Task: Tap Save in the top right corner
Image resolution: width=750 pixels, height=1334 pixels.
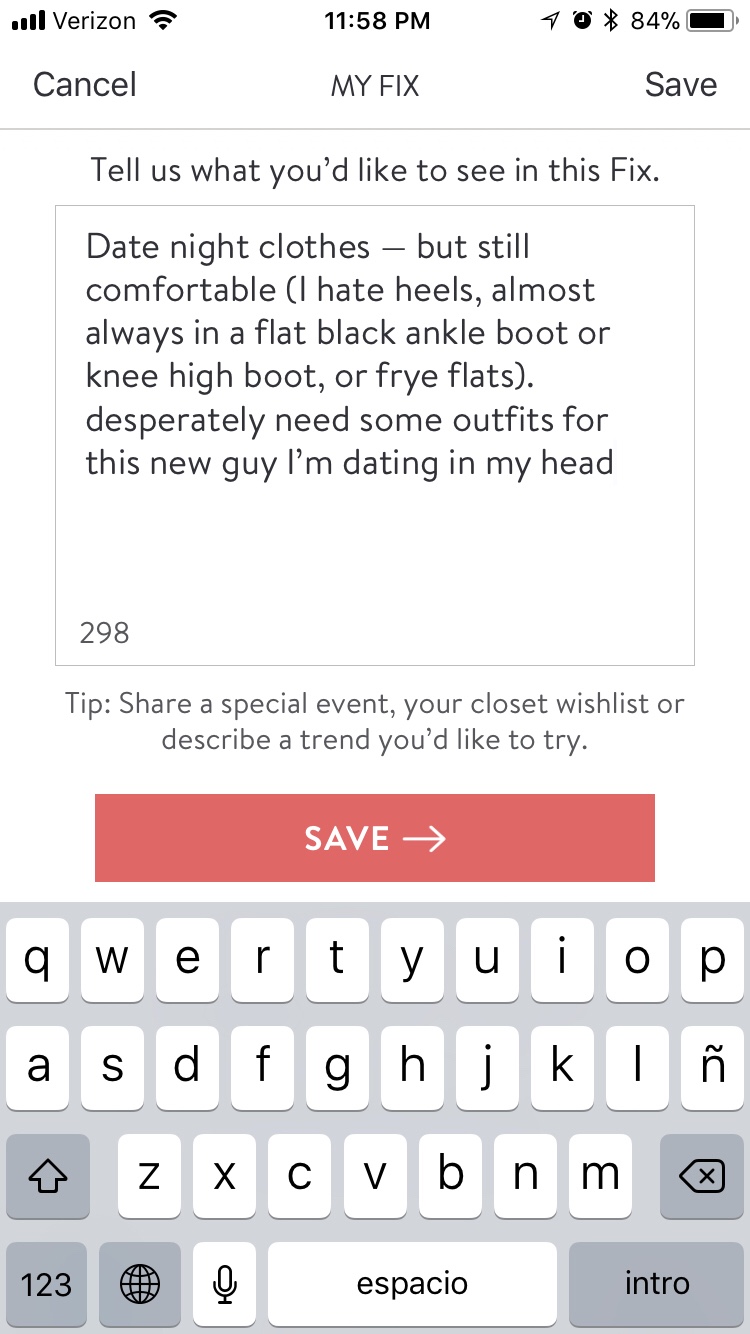Action: pos(680,85)
